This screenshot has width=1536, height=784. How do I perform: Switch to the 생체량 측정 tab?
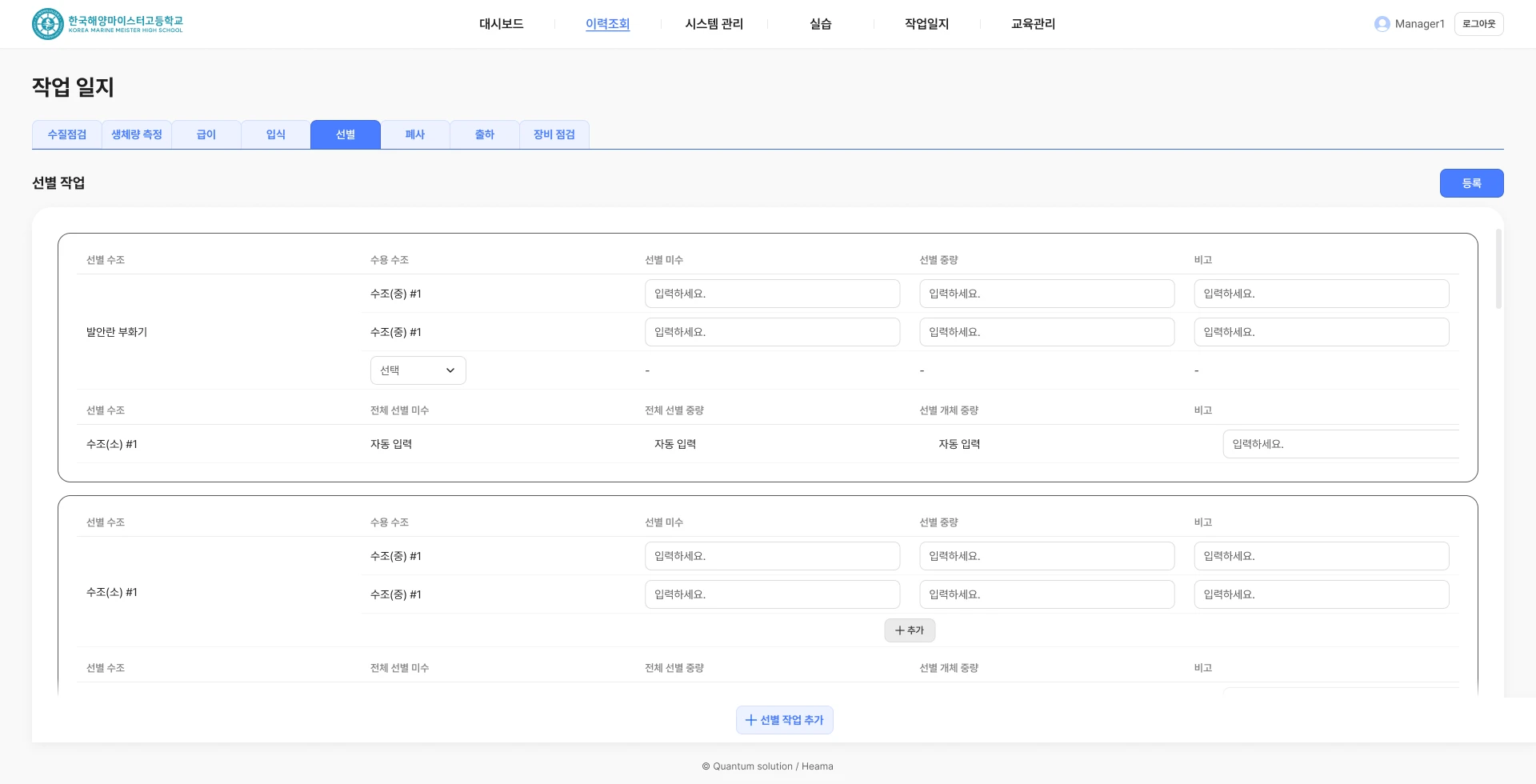(x=136, y=134)
